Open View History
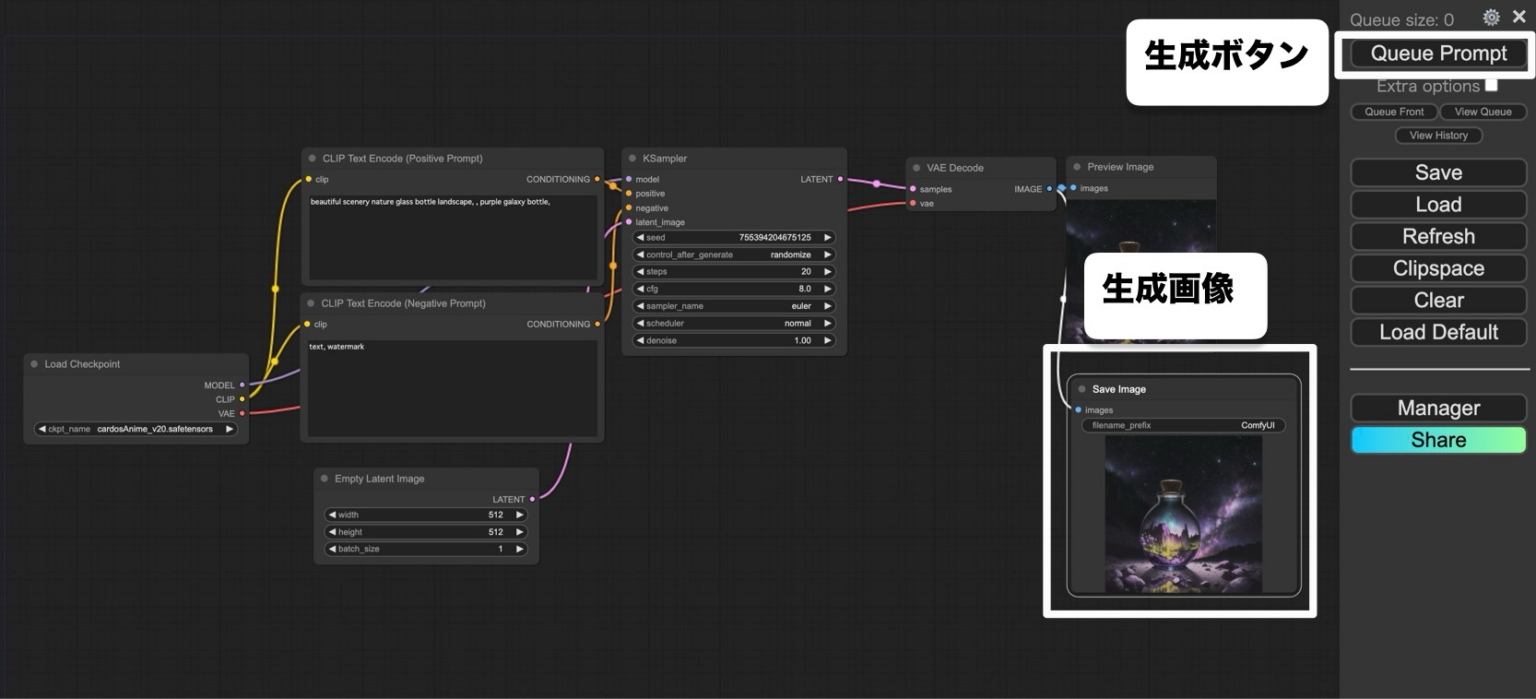This screenshot has width=1536, height=699. [x=1438, y=135]
